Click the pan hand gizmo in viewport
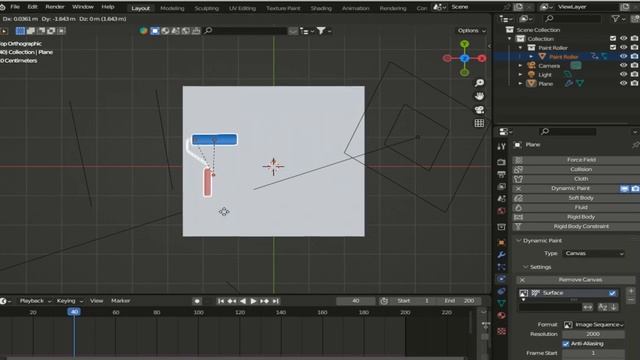The width and height of the screenshot is (640, 360). tap(479, 96)
